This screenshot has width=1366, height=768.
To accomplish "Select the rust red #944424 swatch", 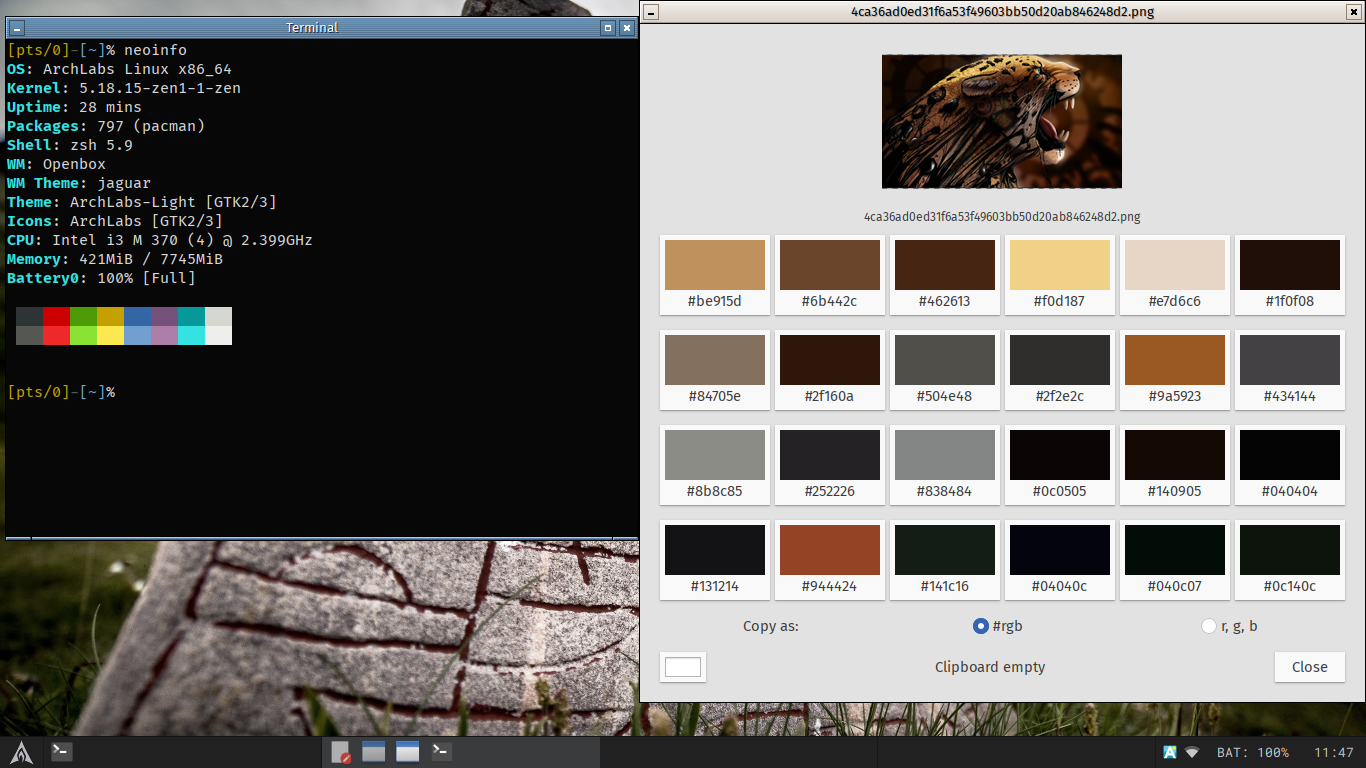I will point(830,560).
